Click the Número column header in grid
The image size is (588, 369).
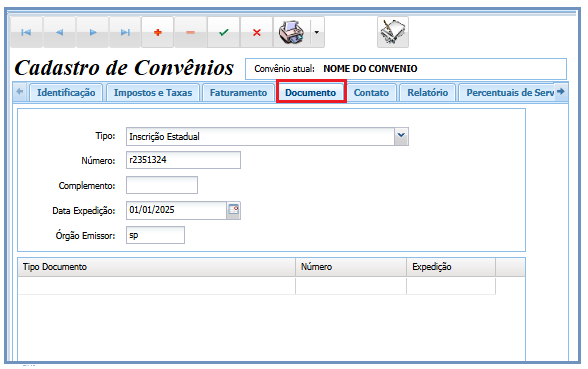click(x=351, y=267)
